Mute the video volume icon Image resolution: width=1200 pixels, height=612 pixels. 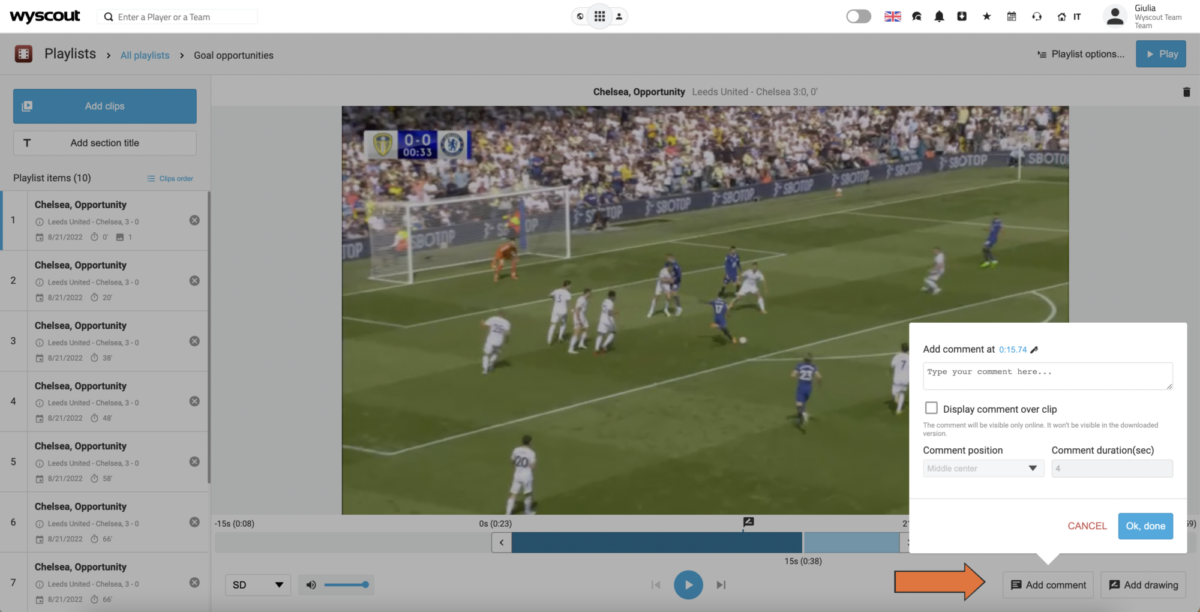click(310, 584)
